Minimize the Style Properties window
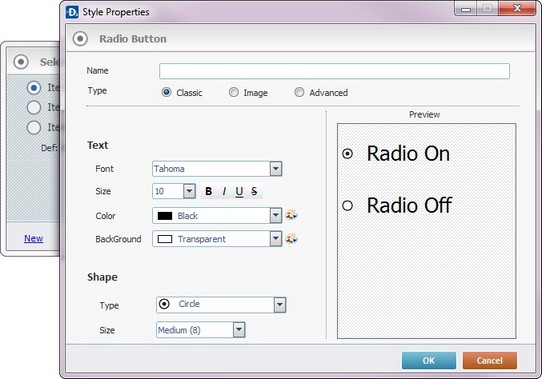This screenshot has height=379, width=542. click(466, 9)
